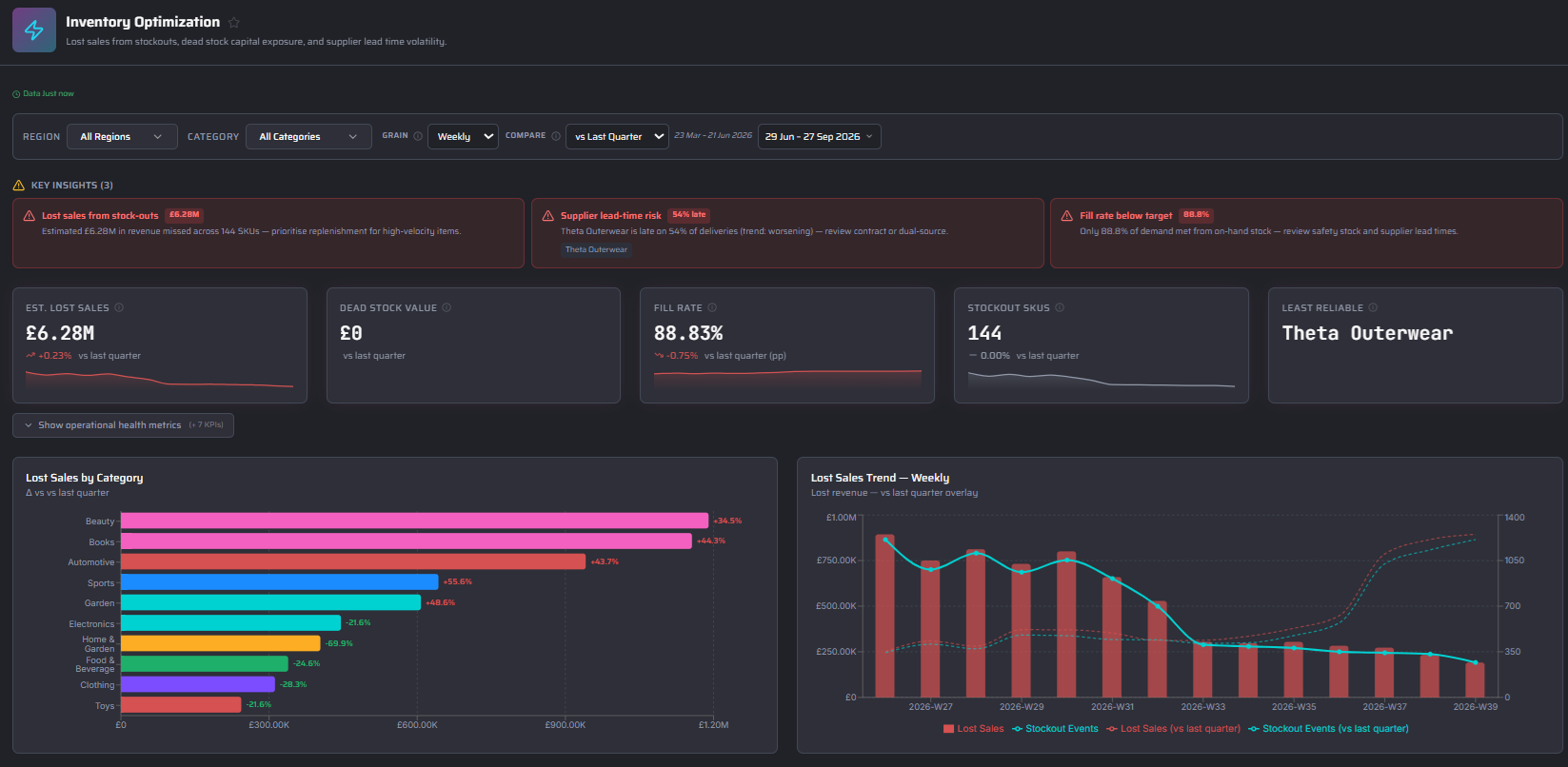
Task: Click the Toys bar in category chart
Action: [181, 705]
